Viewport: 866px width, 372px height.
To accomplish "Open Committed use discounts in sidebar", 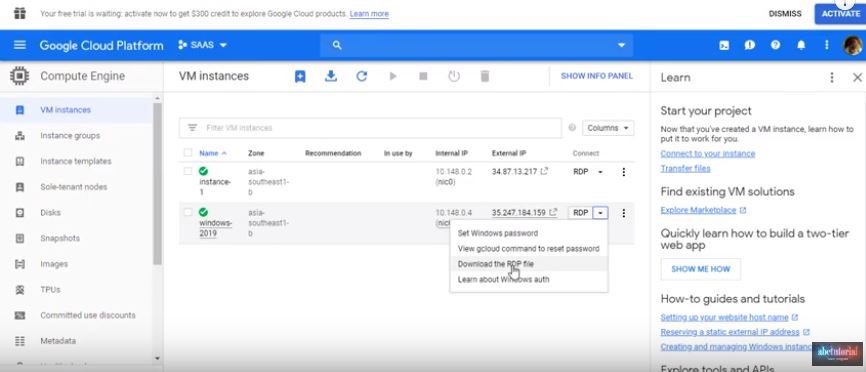I will tap(77, 315).
